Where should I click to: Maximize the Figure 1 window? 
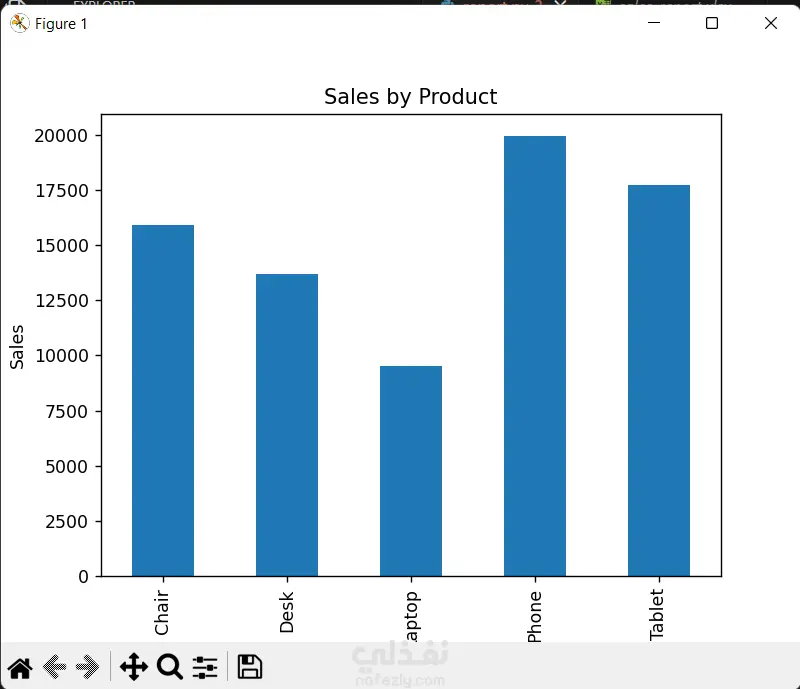[x=712, y=23]
